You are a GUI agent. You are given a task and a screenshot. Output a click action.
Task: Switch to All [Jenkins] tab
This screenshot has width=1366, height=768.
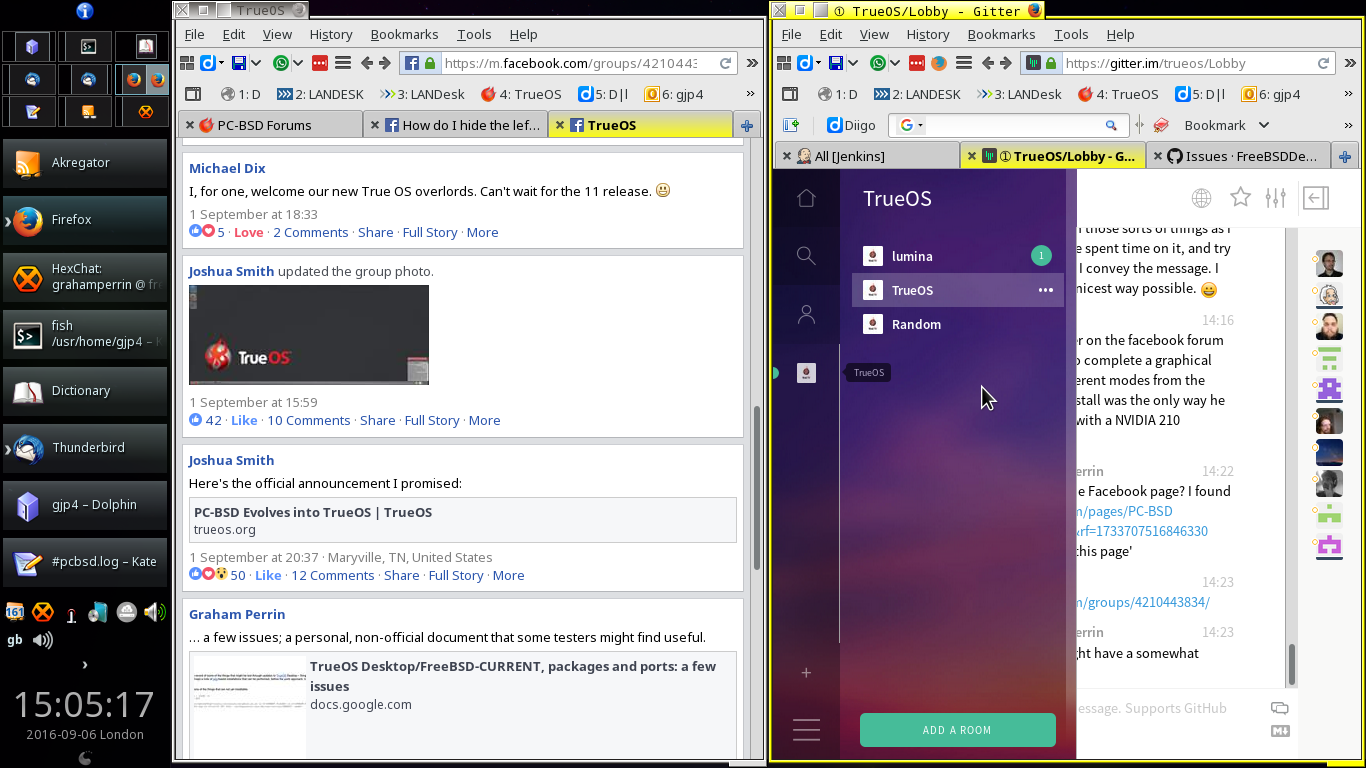click(867, 156)
